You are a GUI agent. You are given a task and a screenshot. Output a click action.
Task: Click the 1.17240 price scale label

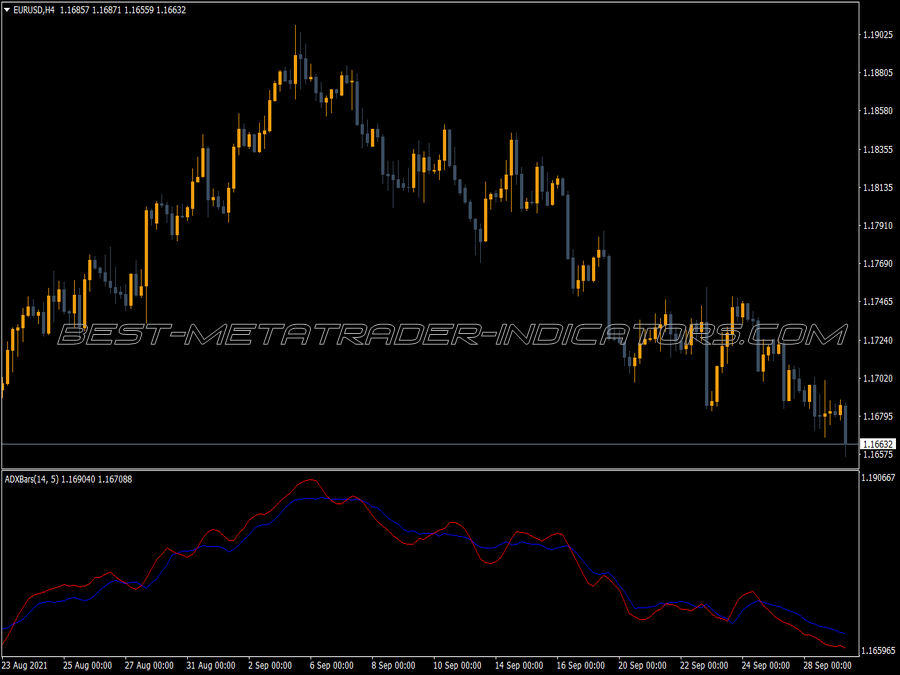tap(878, 340)
